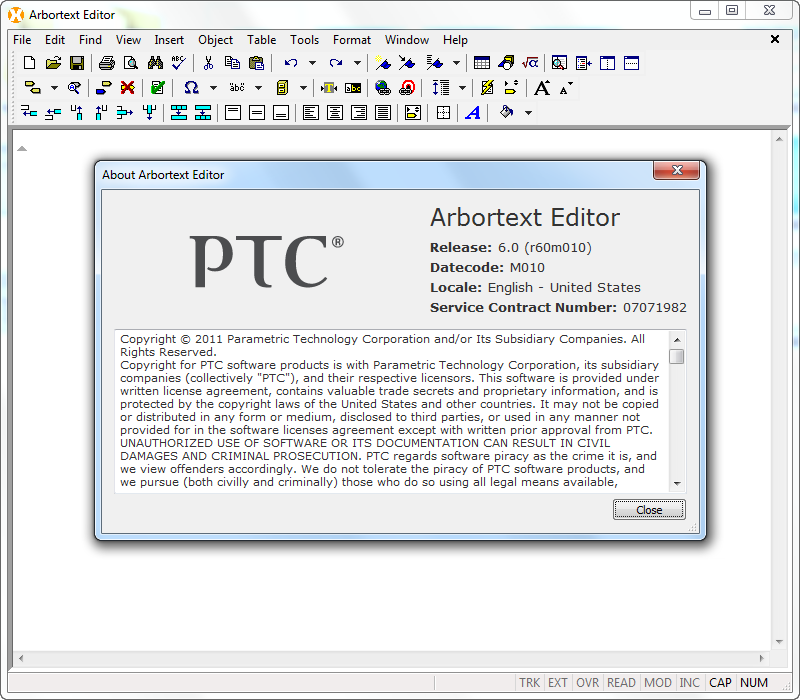This screenshot has height=700, width=800.
Task: Click the center text alignment icon
Action: click(x=335, y=112)
